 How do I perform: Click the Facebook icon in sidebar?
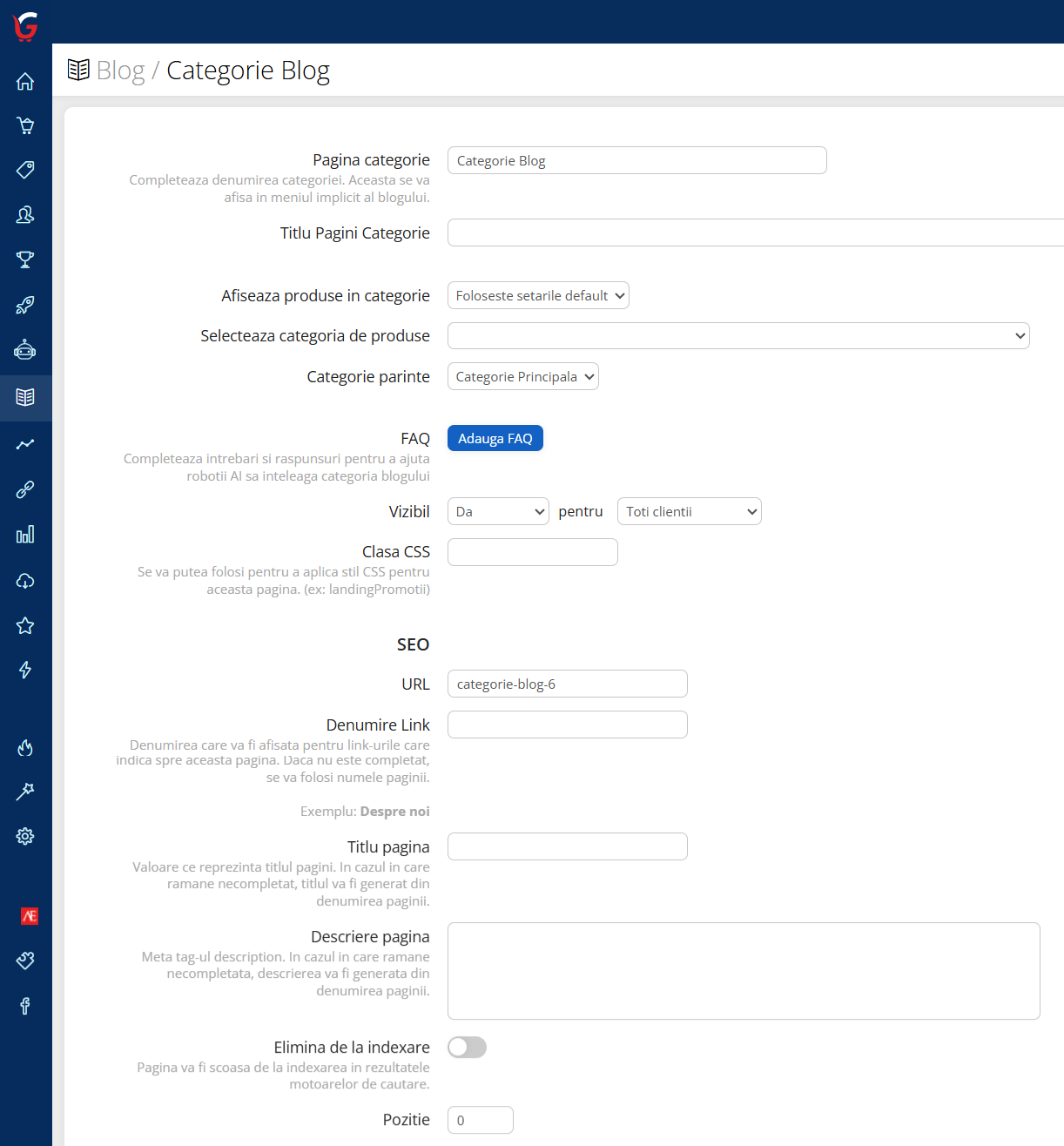click(x=25, y=1006)
